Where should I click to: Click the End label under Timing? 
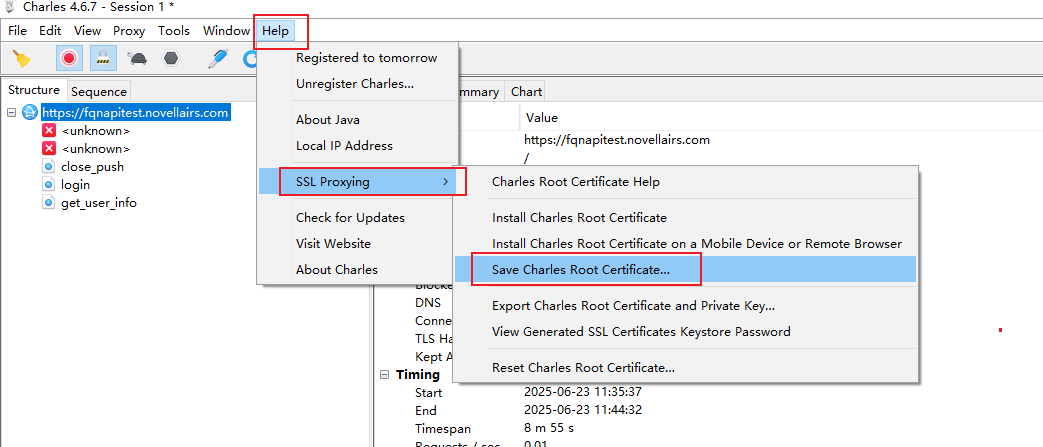coord(424,410)
